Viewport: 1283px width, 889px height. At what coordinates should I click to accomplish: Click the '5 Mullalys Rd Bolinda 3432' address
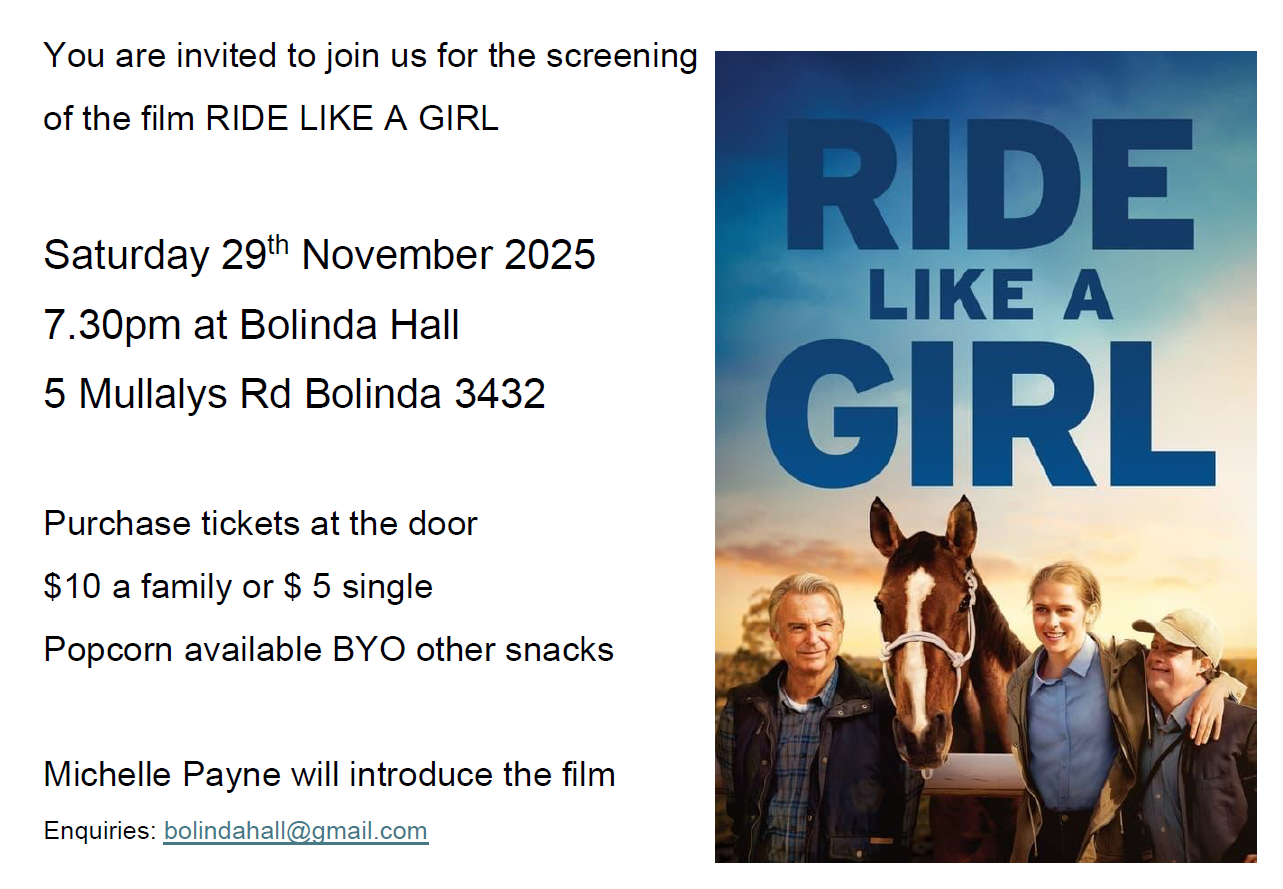(294, 394)
